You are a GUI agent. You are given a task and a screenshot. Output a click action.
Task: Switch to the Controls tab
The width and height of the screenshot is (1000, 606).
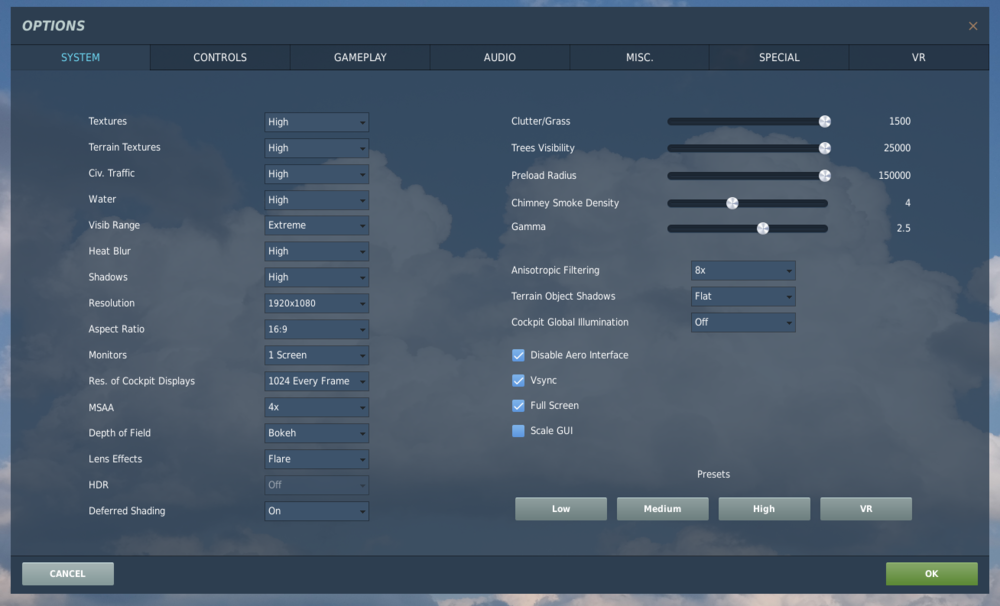(220, 57)
